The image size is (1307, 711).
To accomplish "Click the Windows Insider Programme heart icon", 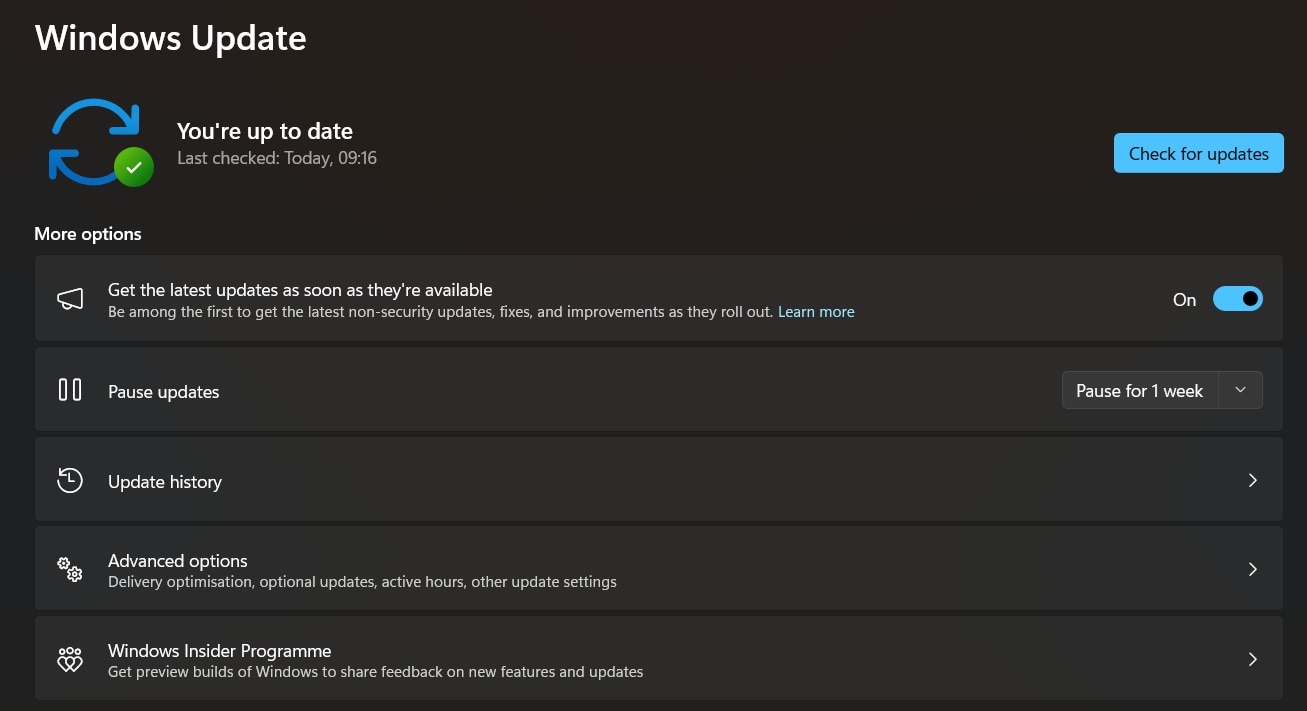I will click(69, 659).
